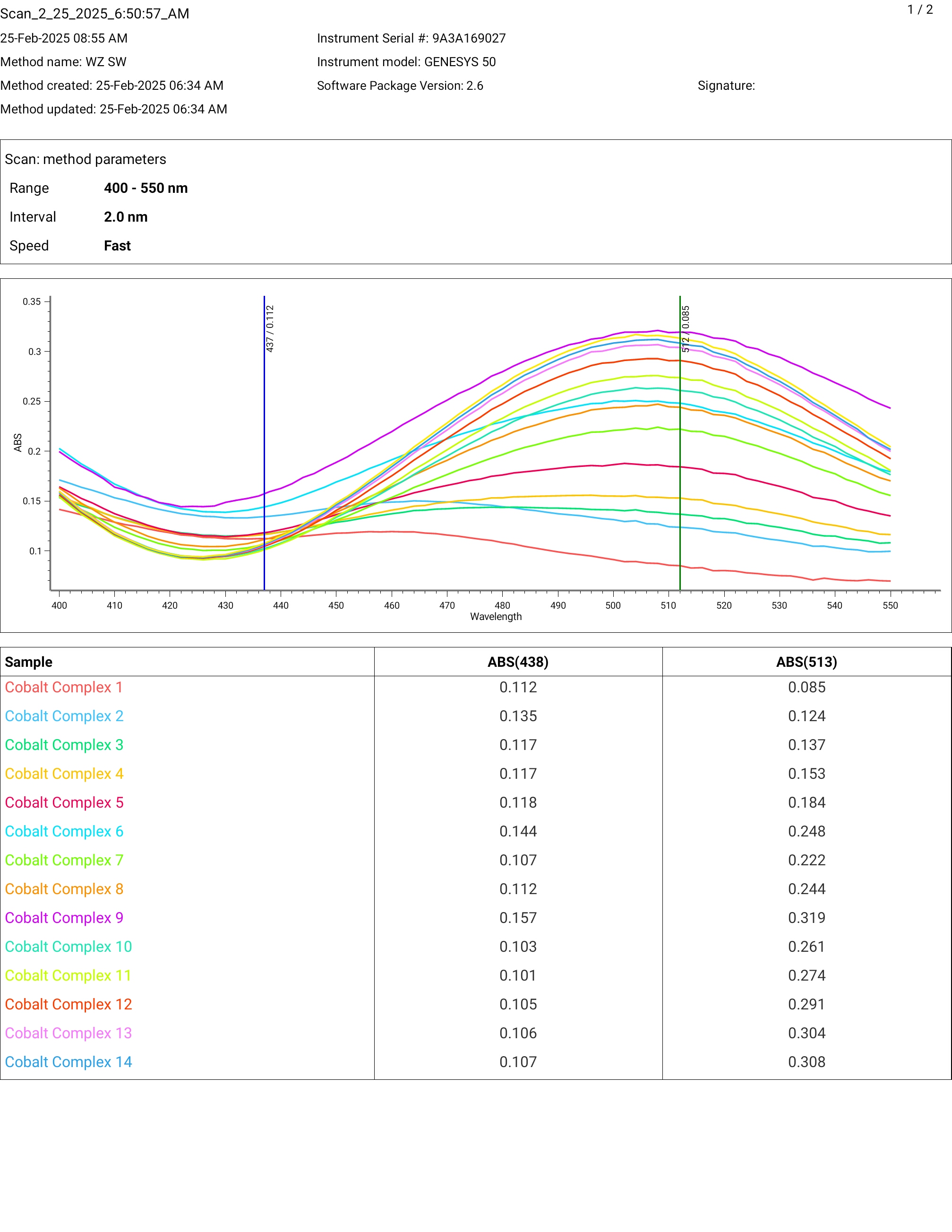
Task: Click the scan title Scan_2_25_2025_6:50:57_AM
Action: pyautogui.click(x=95, y=14)
